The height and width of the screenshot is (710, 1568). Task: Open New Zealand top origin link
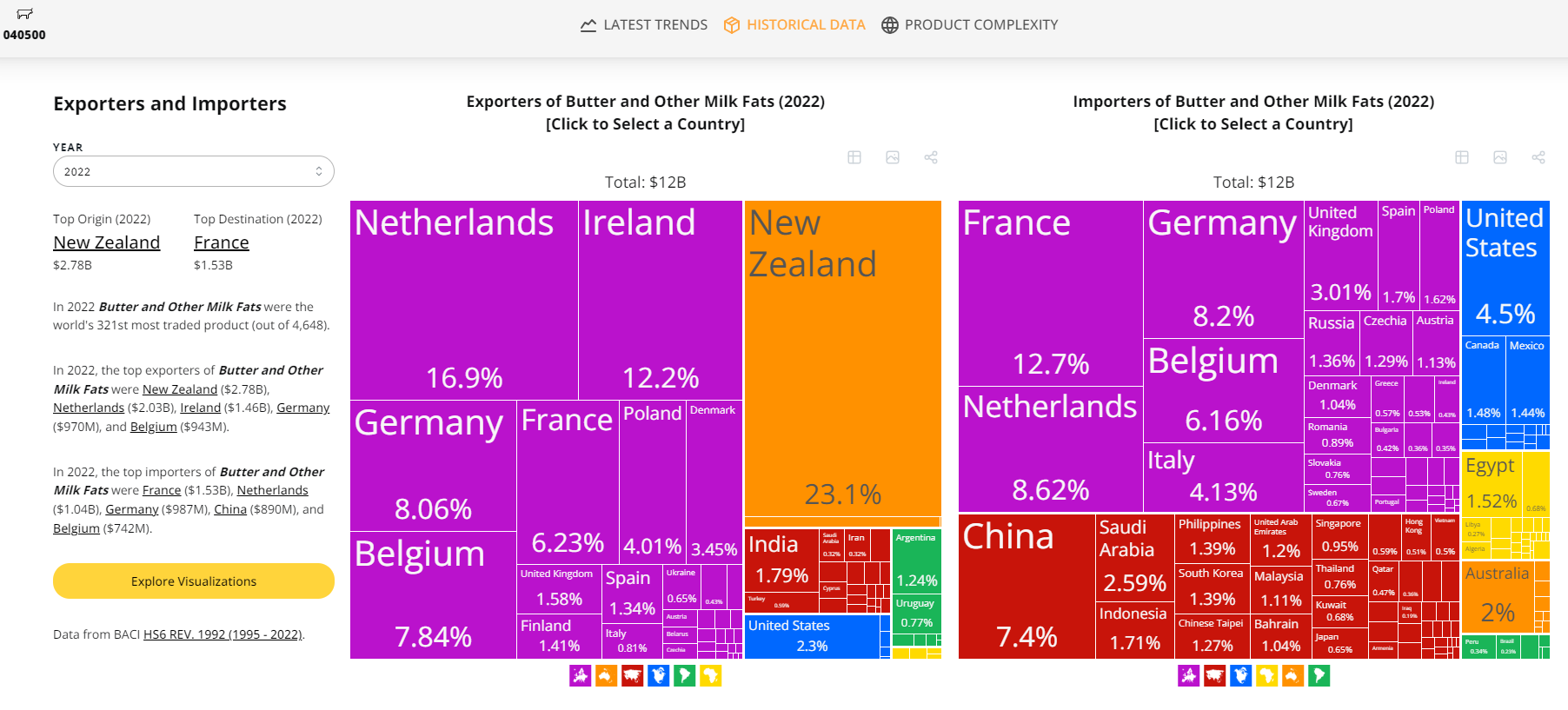tap(107, 242)
